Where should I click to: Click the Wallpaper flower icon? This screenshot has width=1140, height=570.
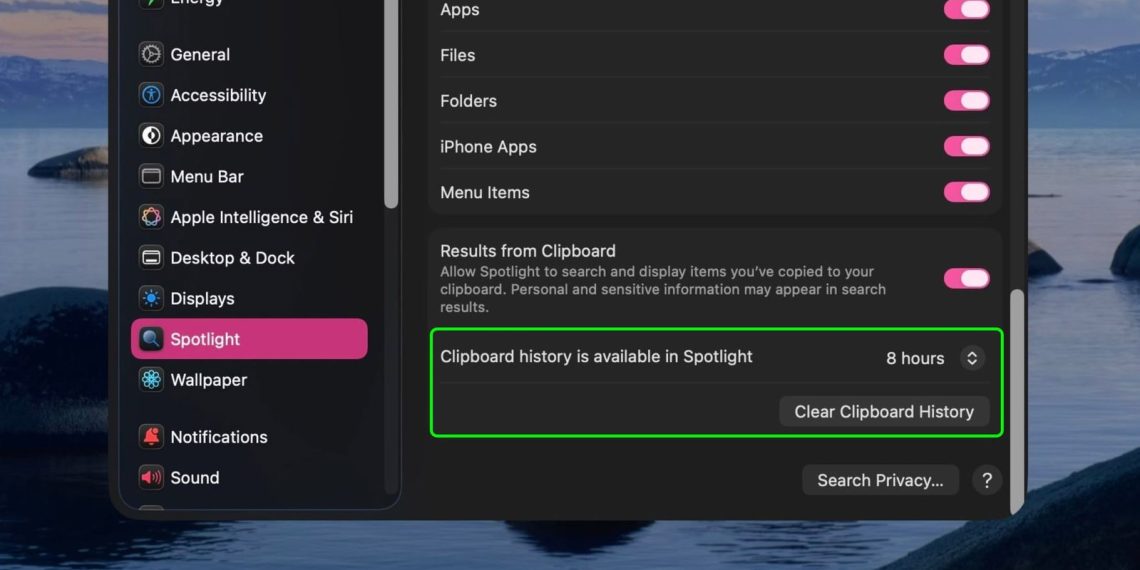(151, 380)
